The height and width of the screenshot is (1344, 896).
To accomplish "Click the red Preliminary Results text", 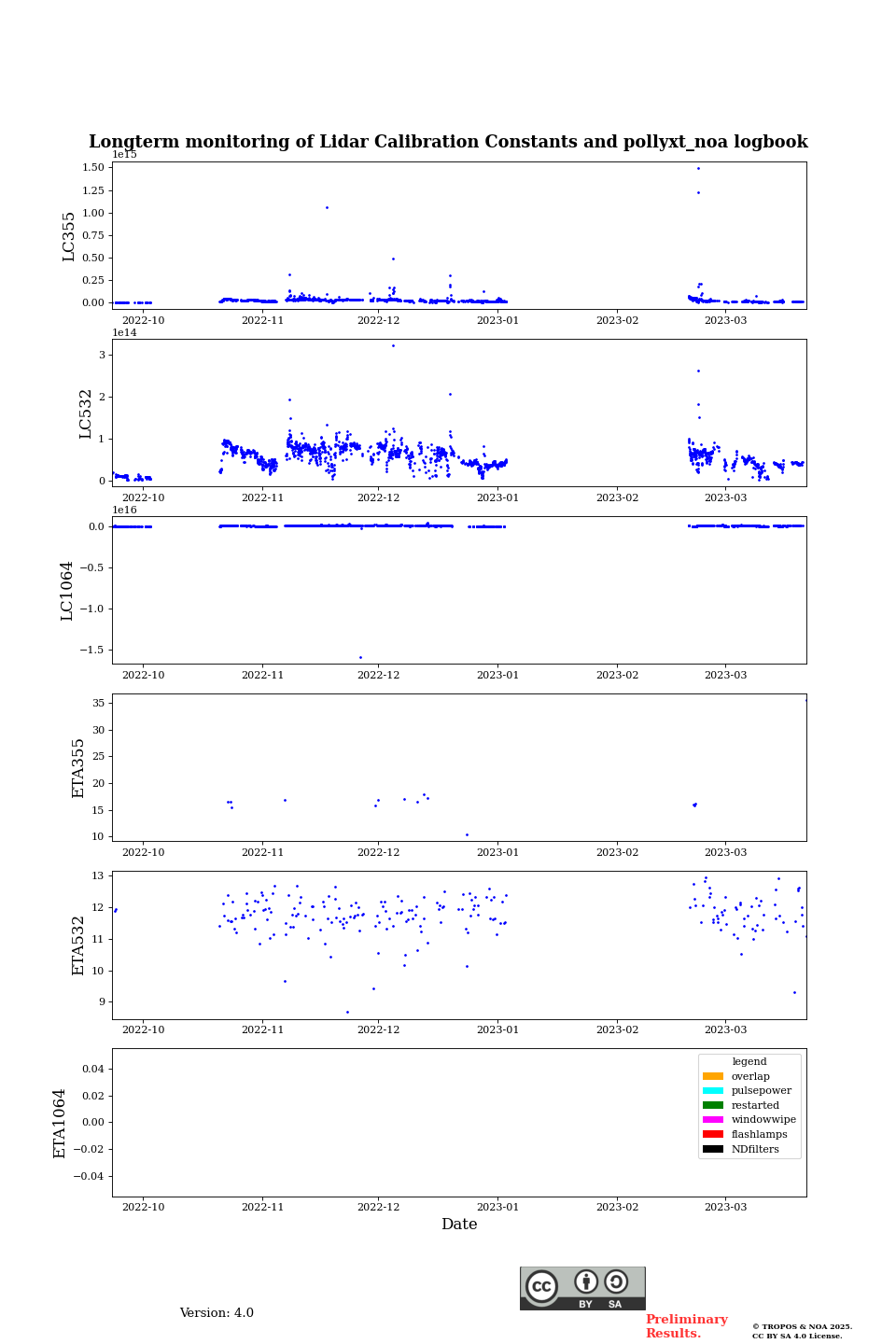I will pos(686,1326).
